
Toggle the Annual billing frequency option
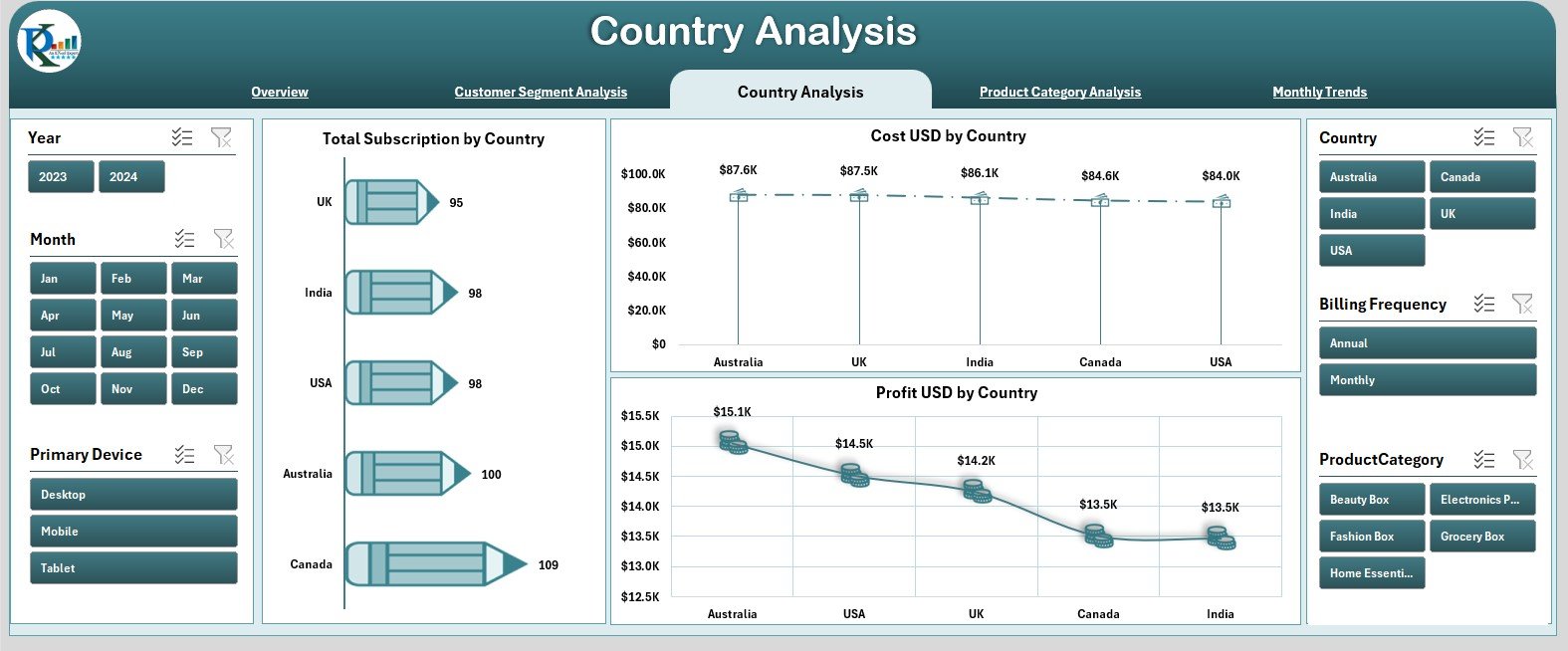point(1427,343)
